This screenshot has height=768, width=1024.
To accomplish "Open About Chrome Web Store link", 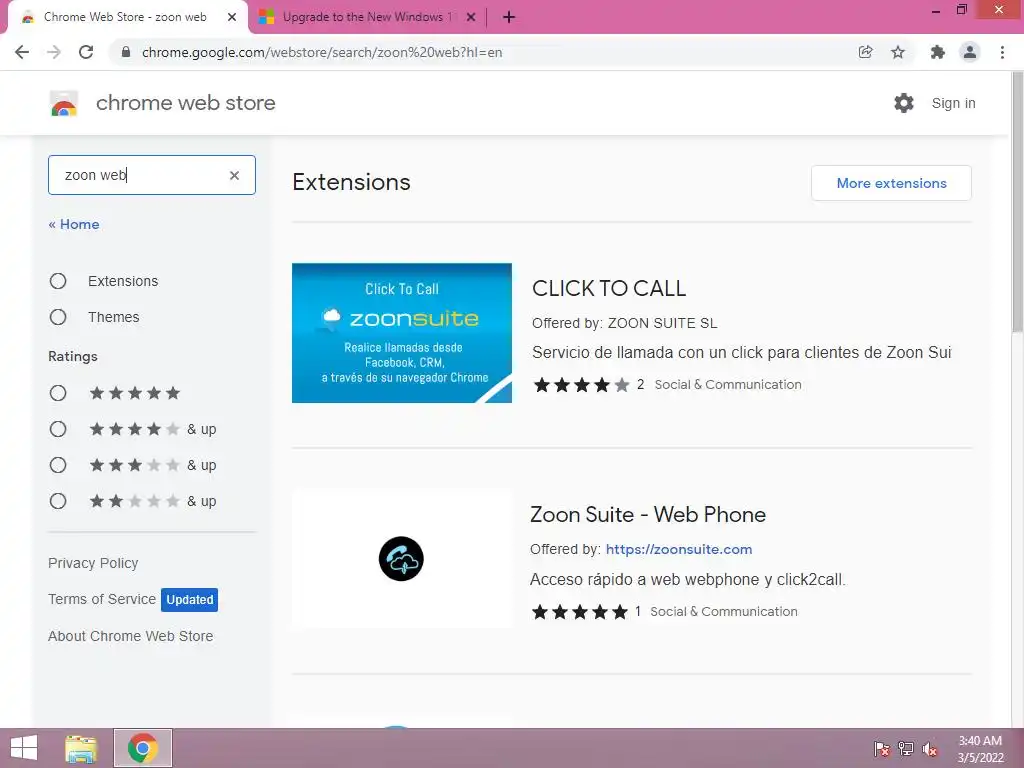I will click(x=131, y=636).
